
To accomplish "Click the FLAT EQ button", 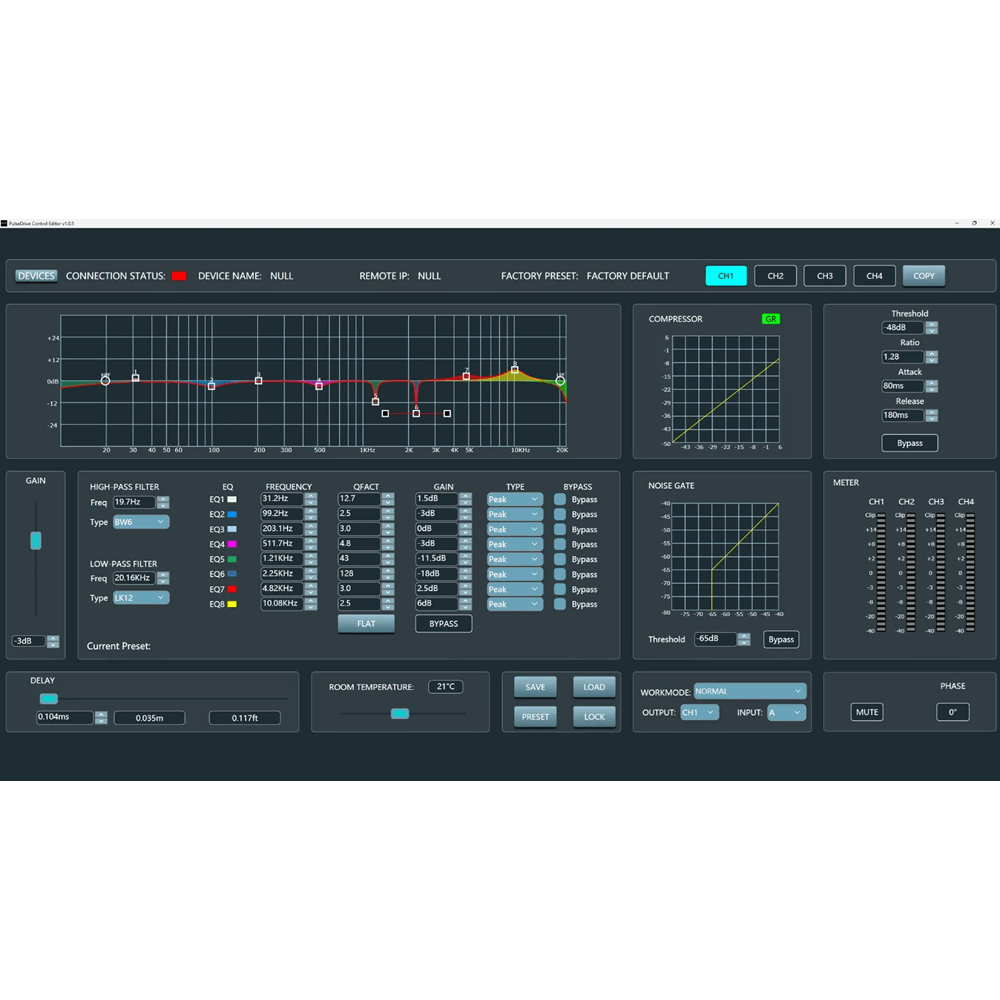I will coord(366,624).
